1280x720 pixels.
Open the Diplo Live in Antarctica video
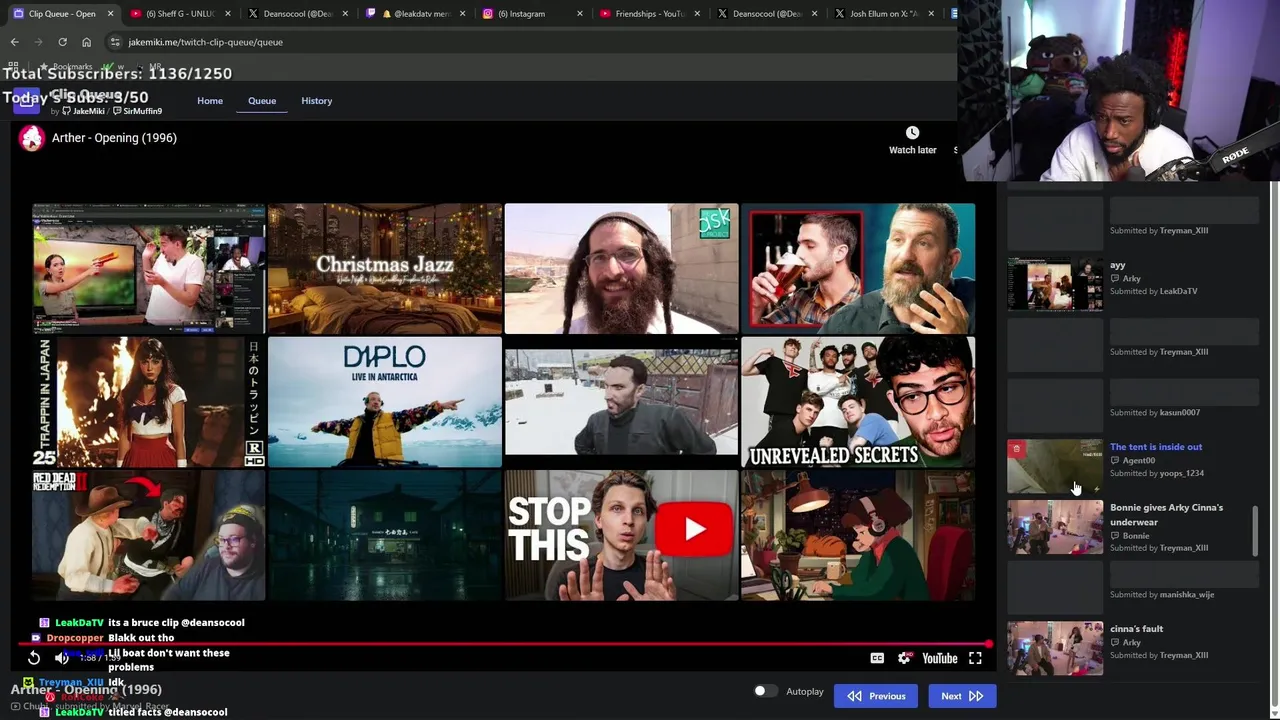pos(385,402)
